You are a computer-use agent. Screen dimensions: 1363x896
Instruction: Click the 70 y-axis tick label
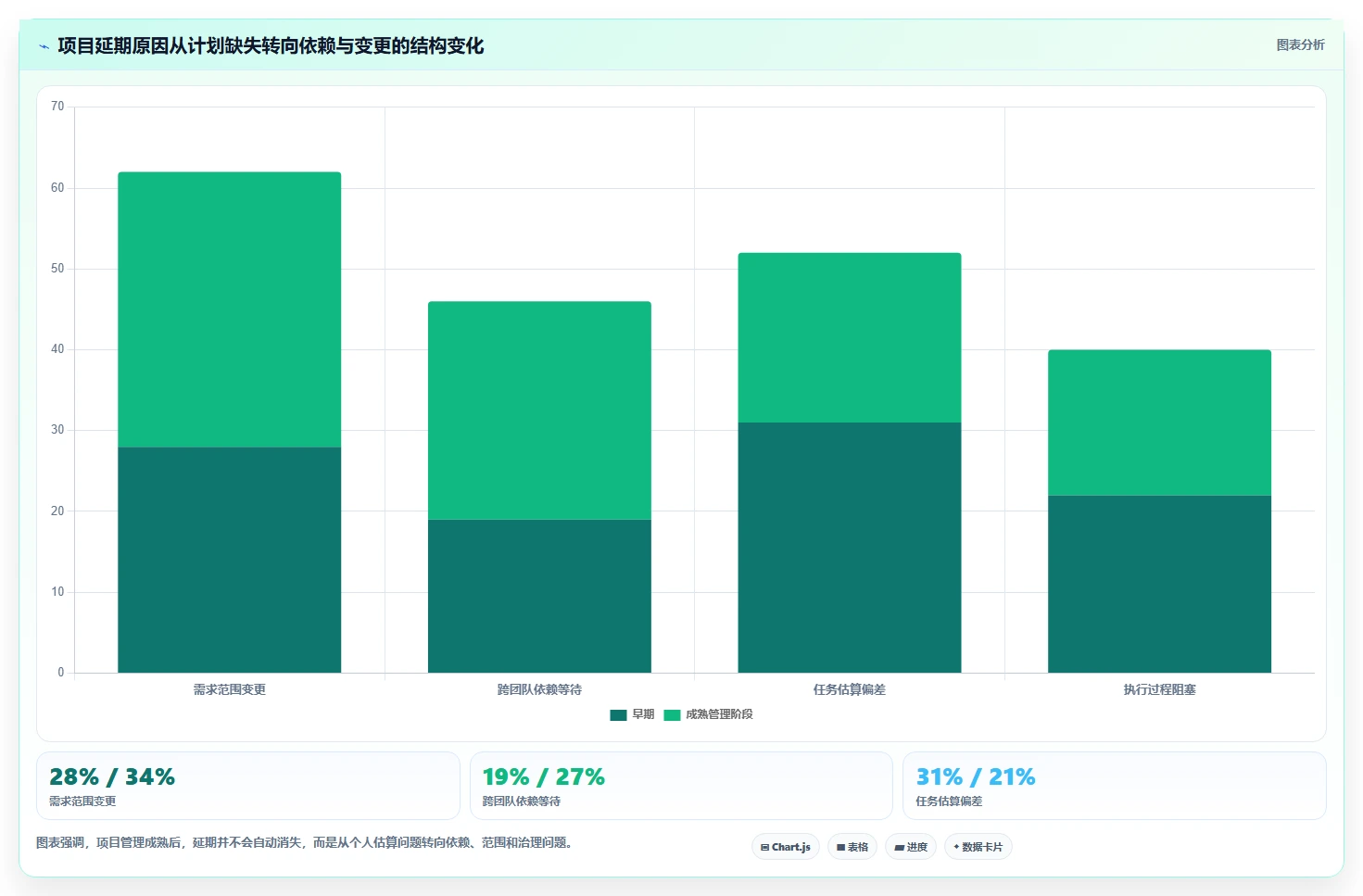57,107
